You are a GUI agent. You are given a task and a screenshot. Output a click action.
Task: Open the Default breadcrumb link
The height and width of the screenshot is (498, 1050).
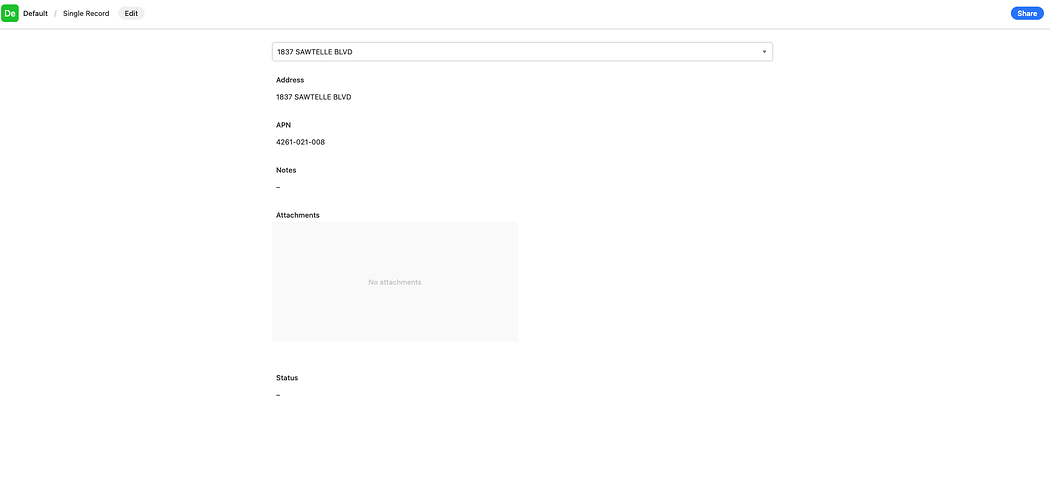coord(35,13)
